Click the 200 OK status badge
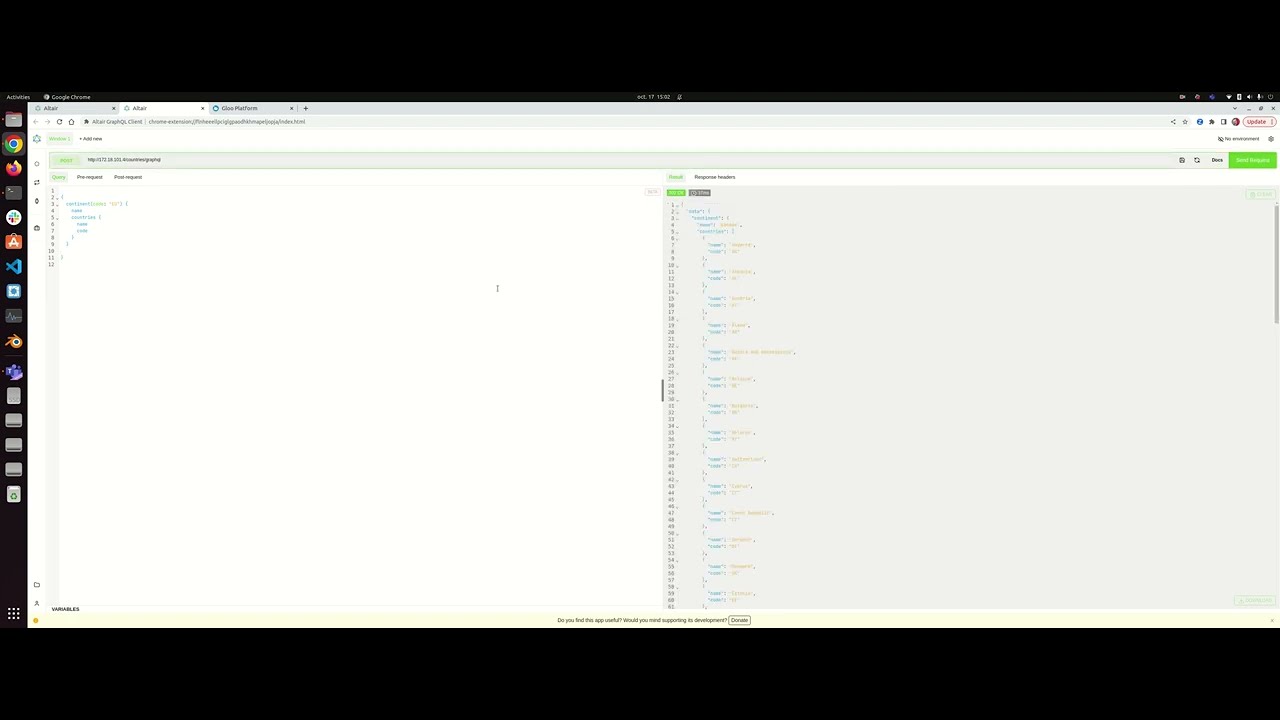 click(x=676, y=193)
